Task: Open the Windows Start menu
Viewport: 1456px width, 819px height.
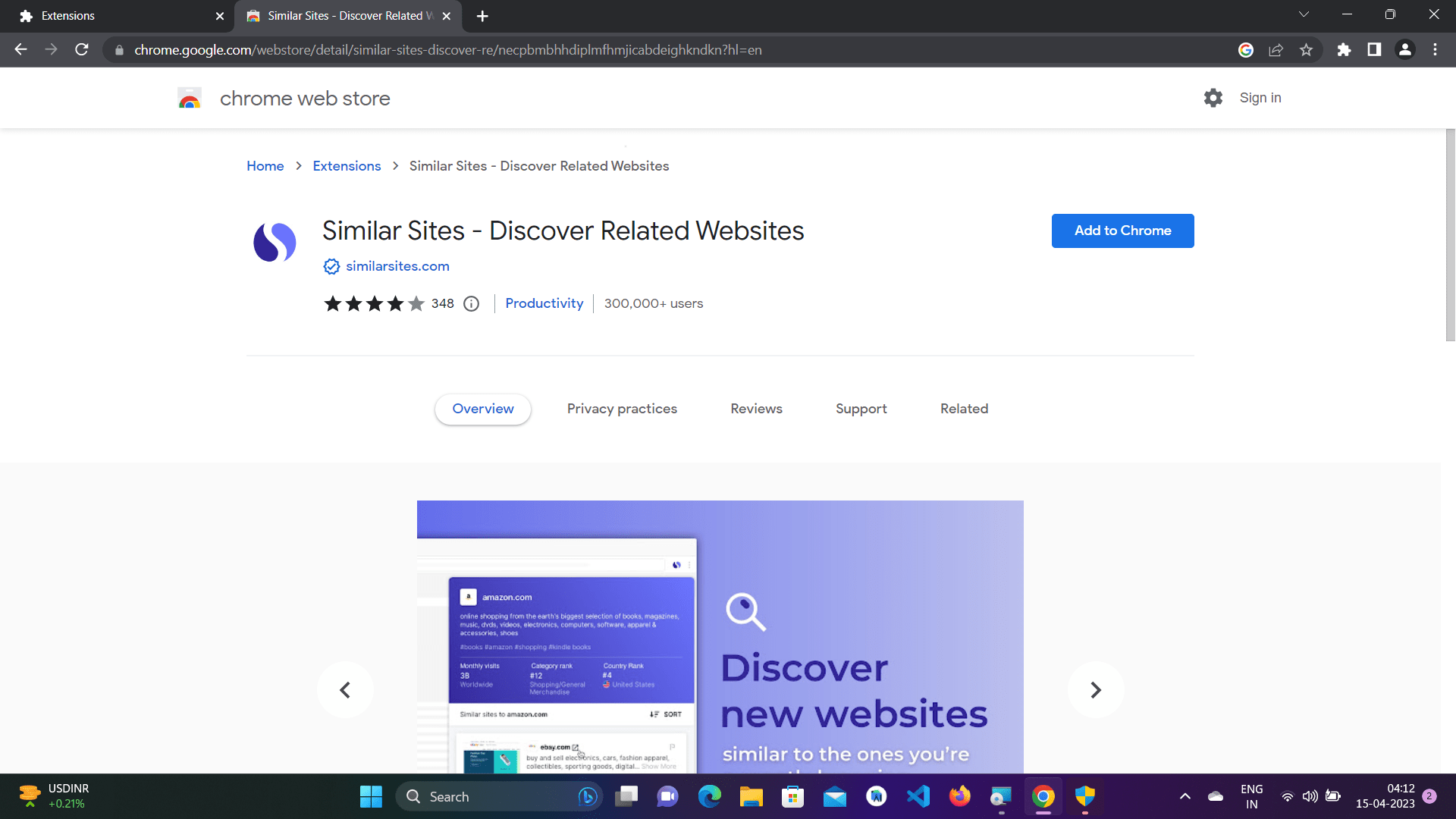Action: [x=371, y=796]
